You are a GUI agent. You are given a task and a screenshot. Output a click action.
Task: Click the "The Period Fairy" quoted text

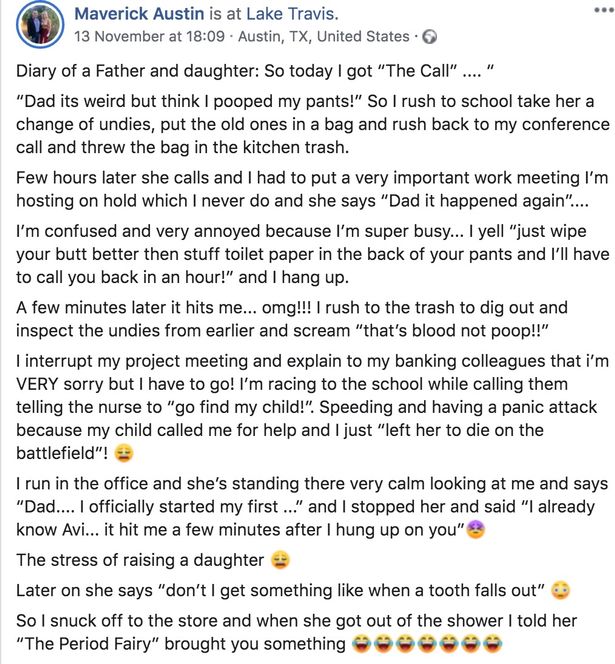click(x=87, y=644)
